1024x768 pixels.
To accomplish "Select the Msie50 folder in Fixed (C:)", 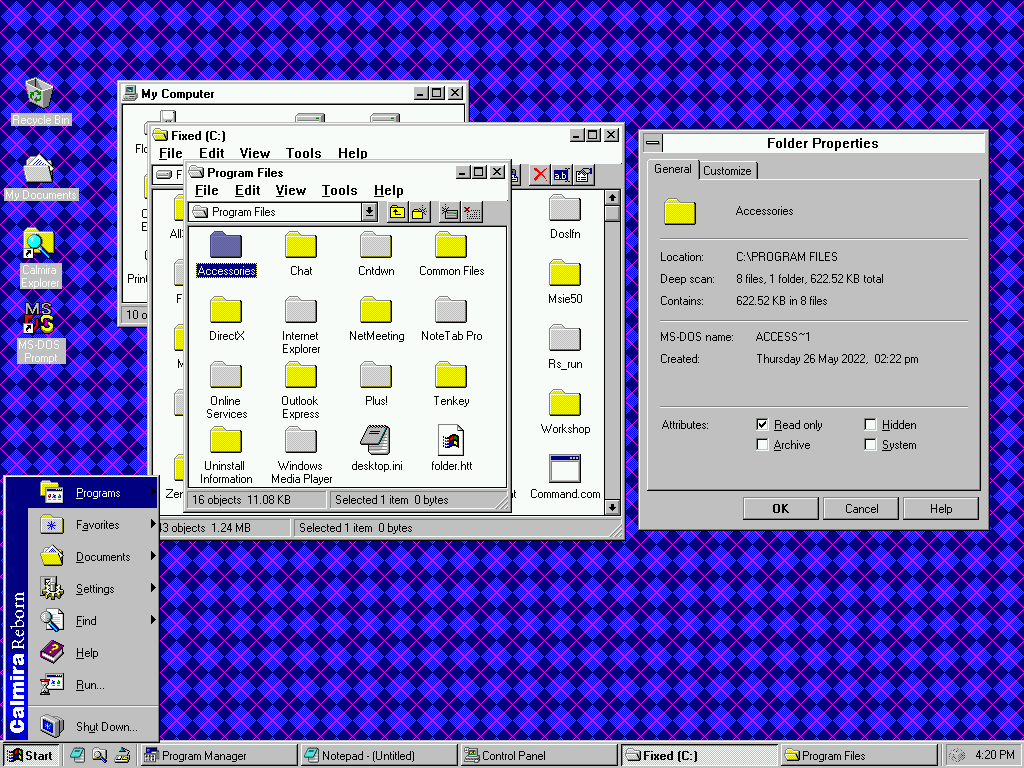I will coord(565,282).
